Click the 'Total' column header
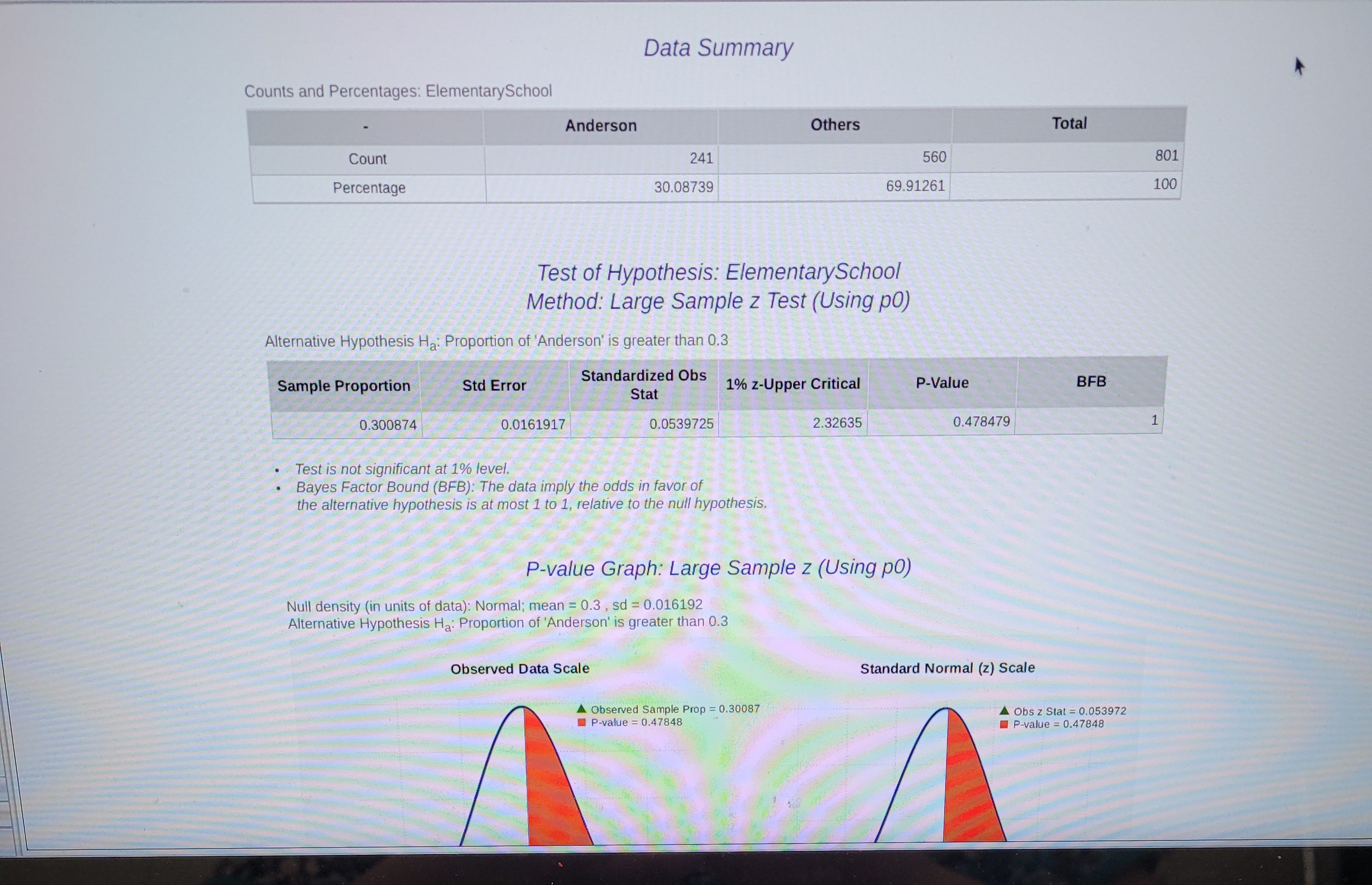 point(1069,123)
